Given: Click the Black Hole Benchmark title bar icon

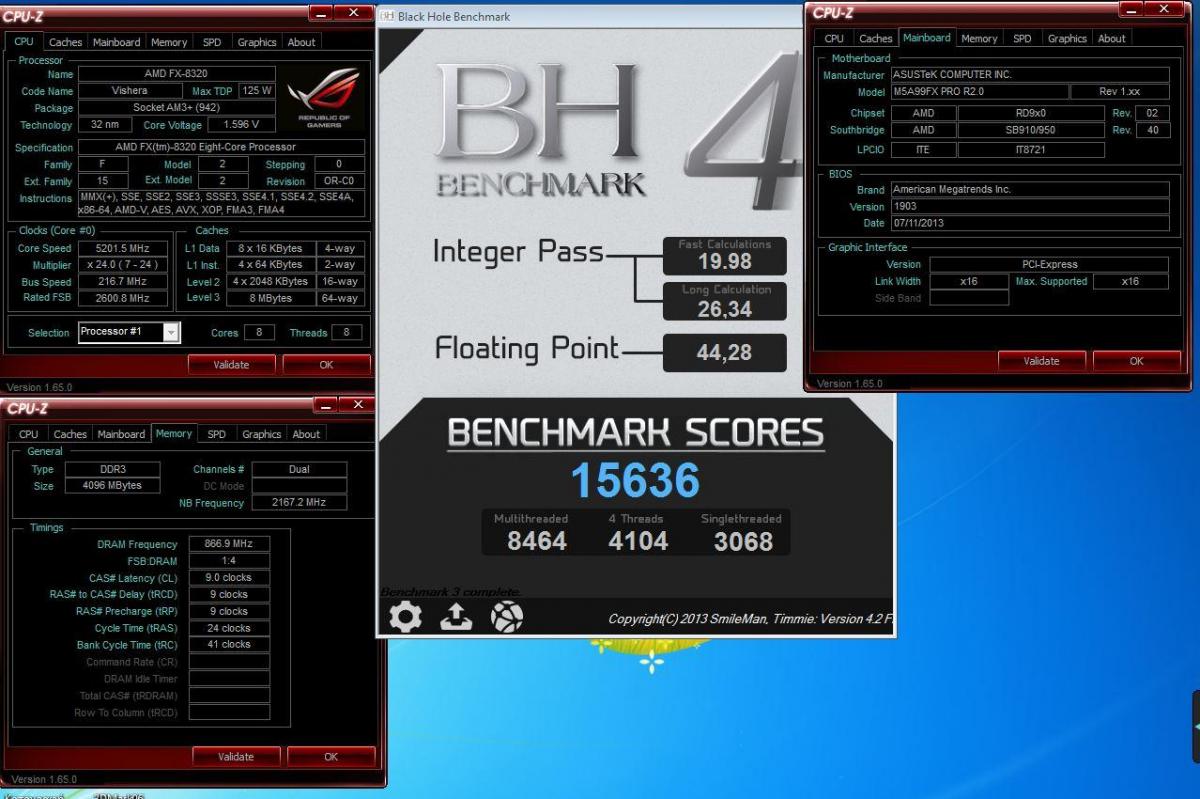Looking at the screenshot, I should (387, 16).
